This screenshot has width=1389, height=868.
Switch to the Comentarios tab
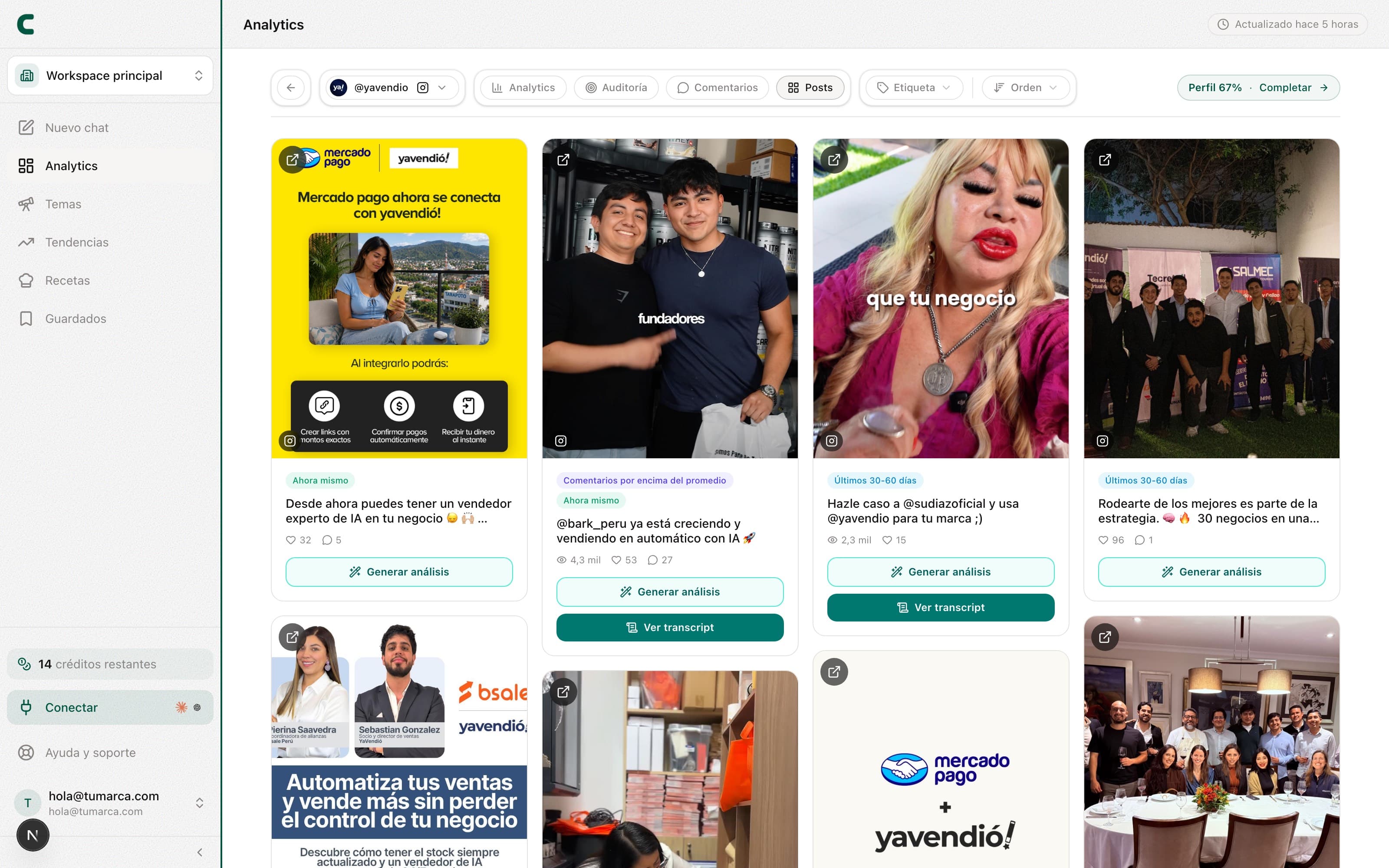718,88
